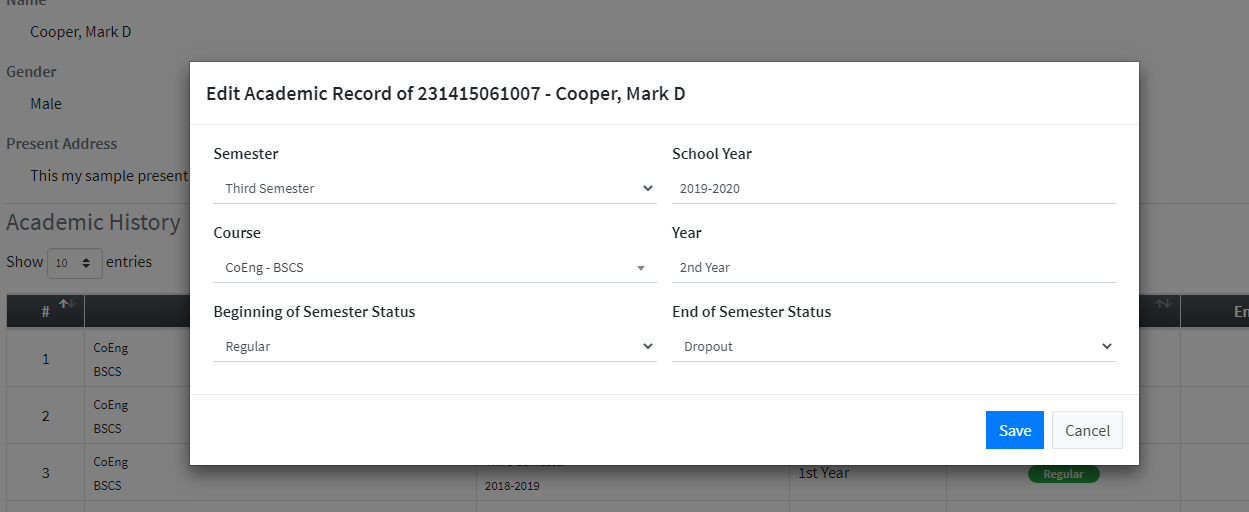1249x512 pixels.
Task: Select row number 3 in Academic History
Action: 45,473
